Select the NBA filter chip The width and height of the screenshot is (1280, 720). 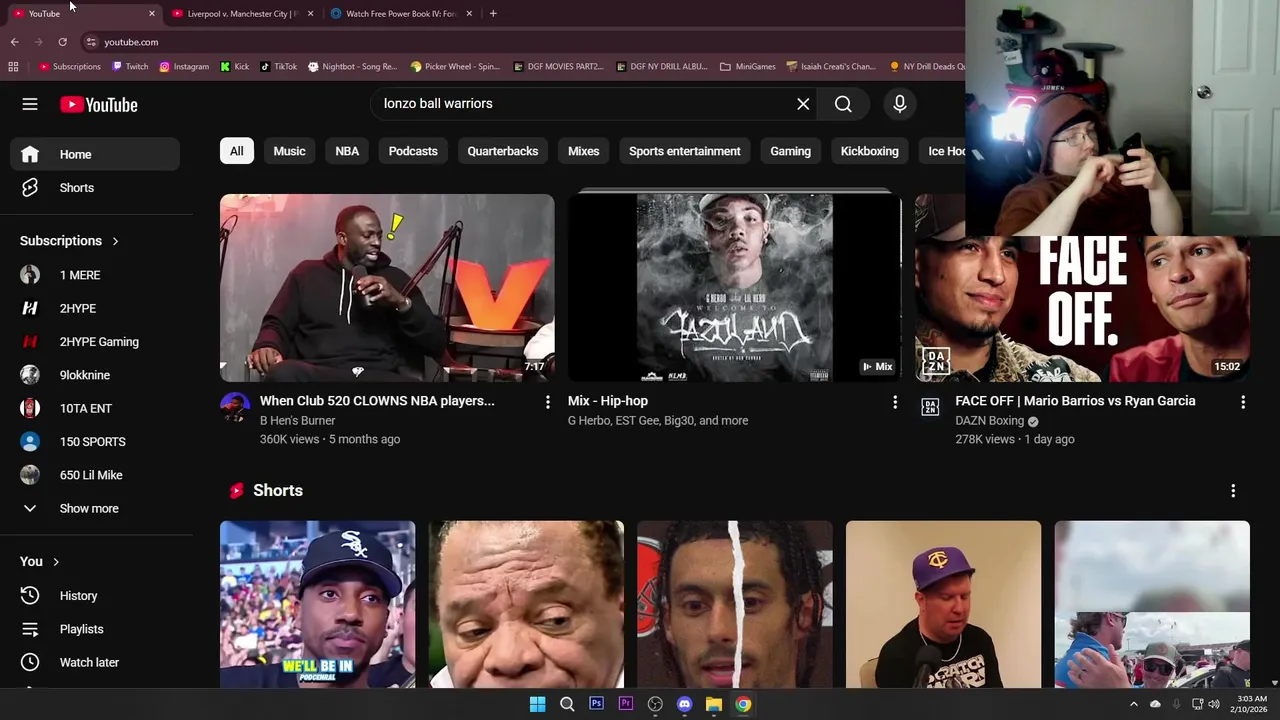point(347,151)
